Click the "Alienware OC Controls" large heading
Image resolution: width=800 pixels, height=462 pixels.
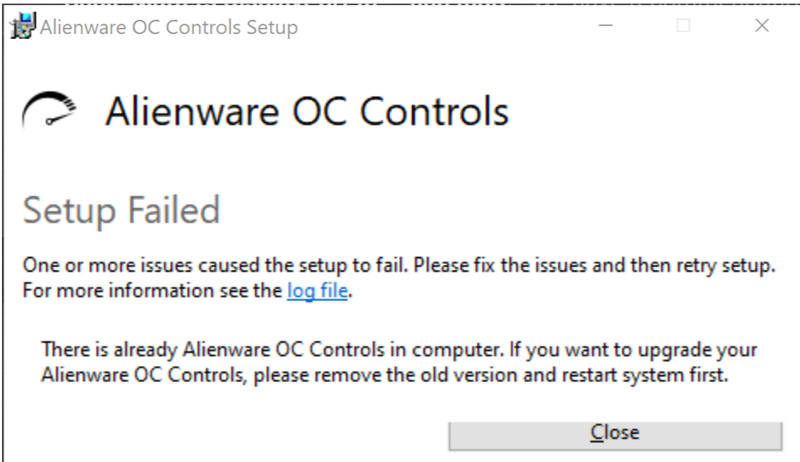[306, 111]
